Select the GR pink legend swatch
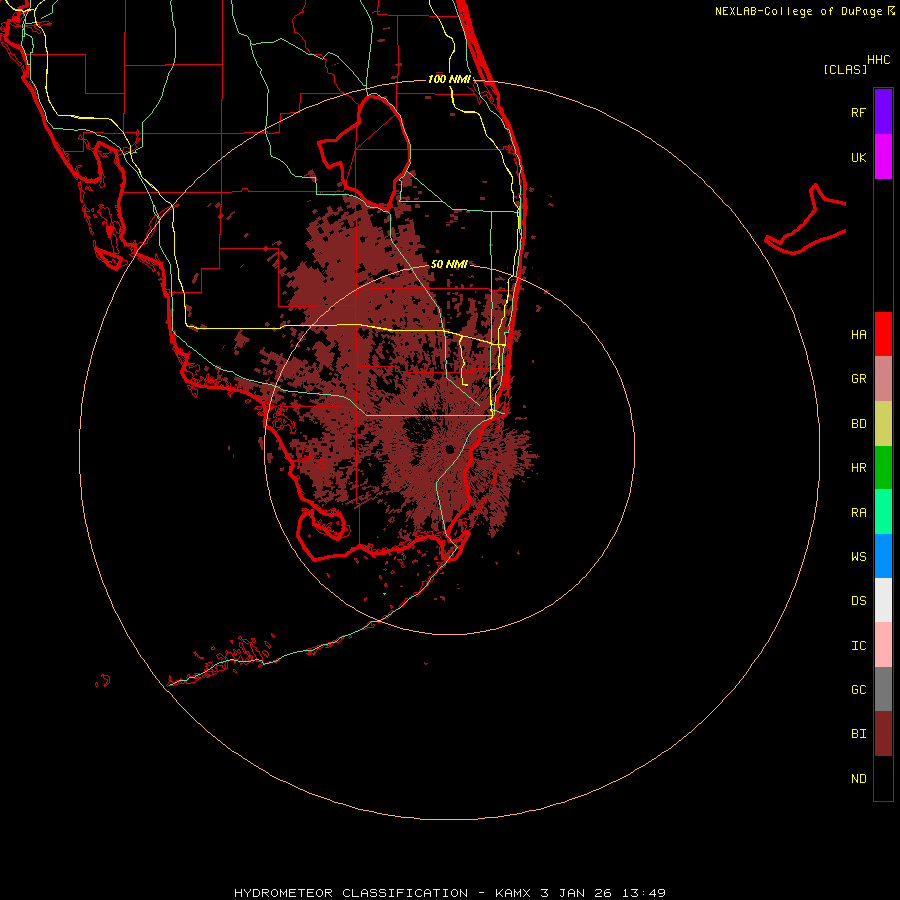900x900 pixels. click(x=883, y=379)
